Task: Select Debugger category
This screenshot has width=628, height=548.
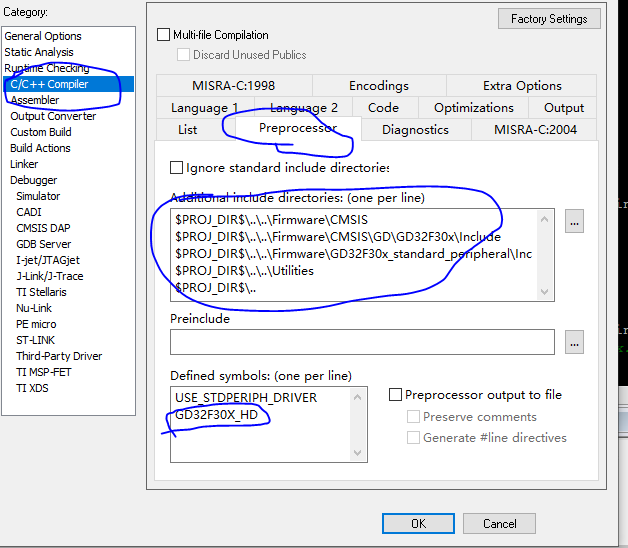Action: pos(34,180)
